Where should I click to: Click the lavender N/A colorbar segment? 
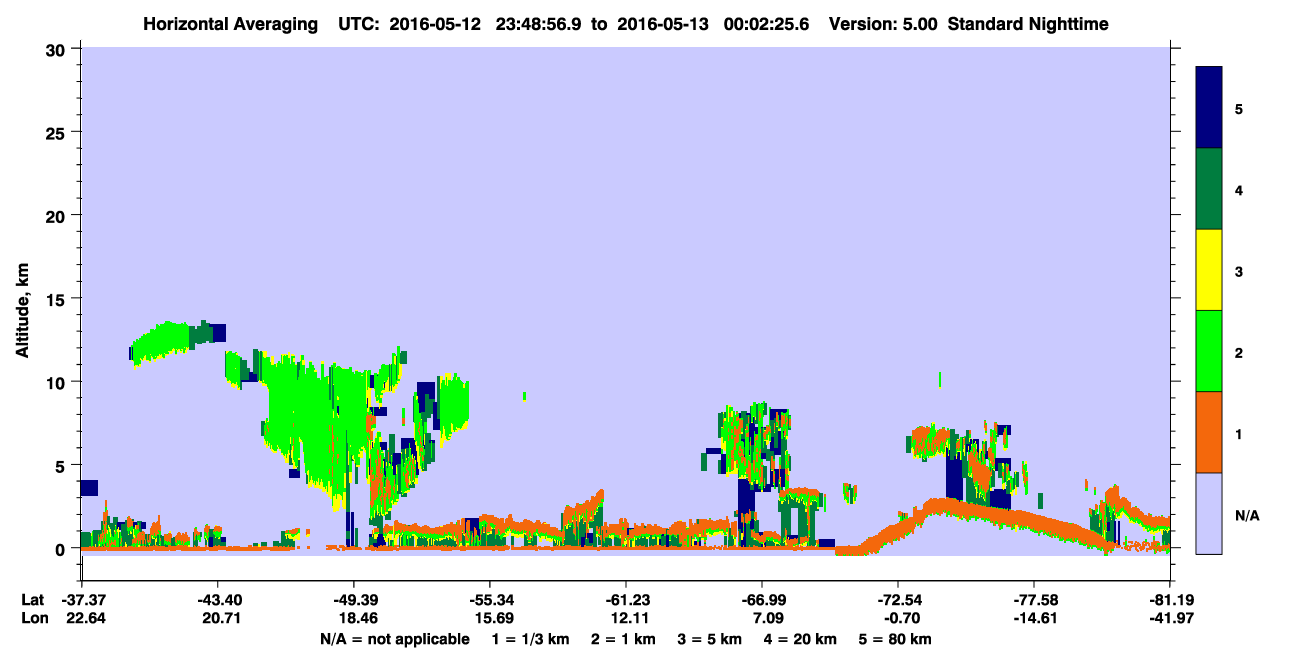pos(1209,513)
